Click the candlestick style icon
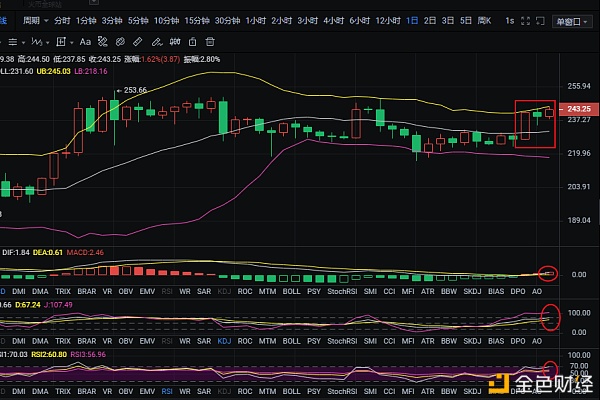Viewport: 600px width, 400px height. tap(175, 42)
